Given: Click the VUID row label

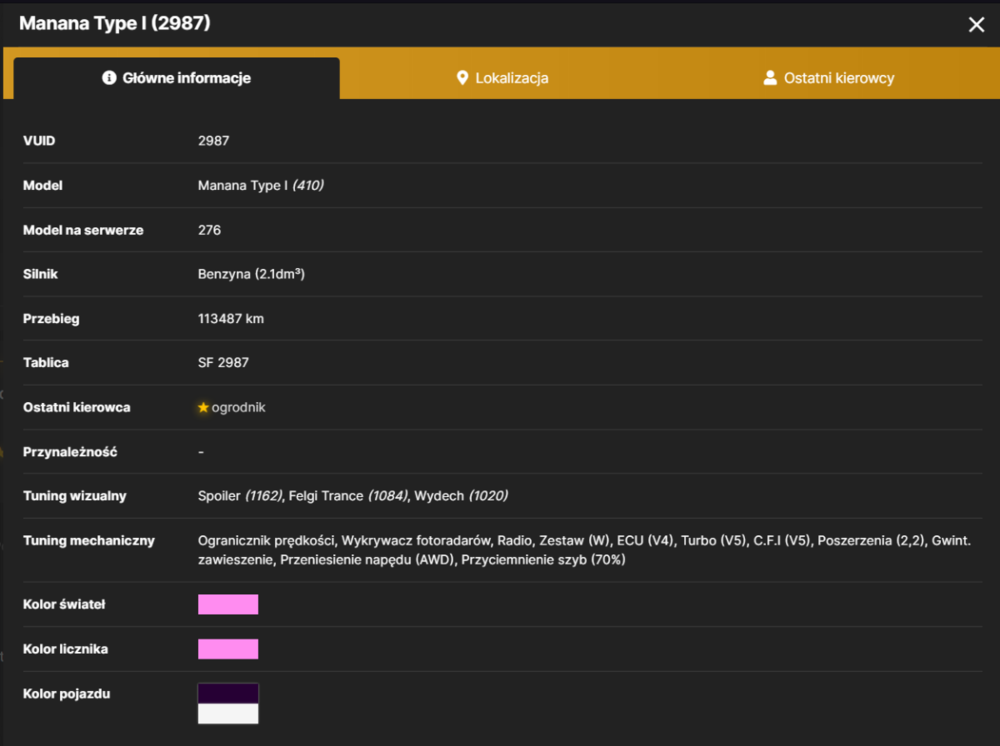Looking at the screenshot, I should tap(39, 141).
